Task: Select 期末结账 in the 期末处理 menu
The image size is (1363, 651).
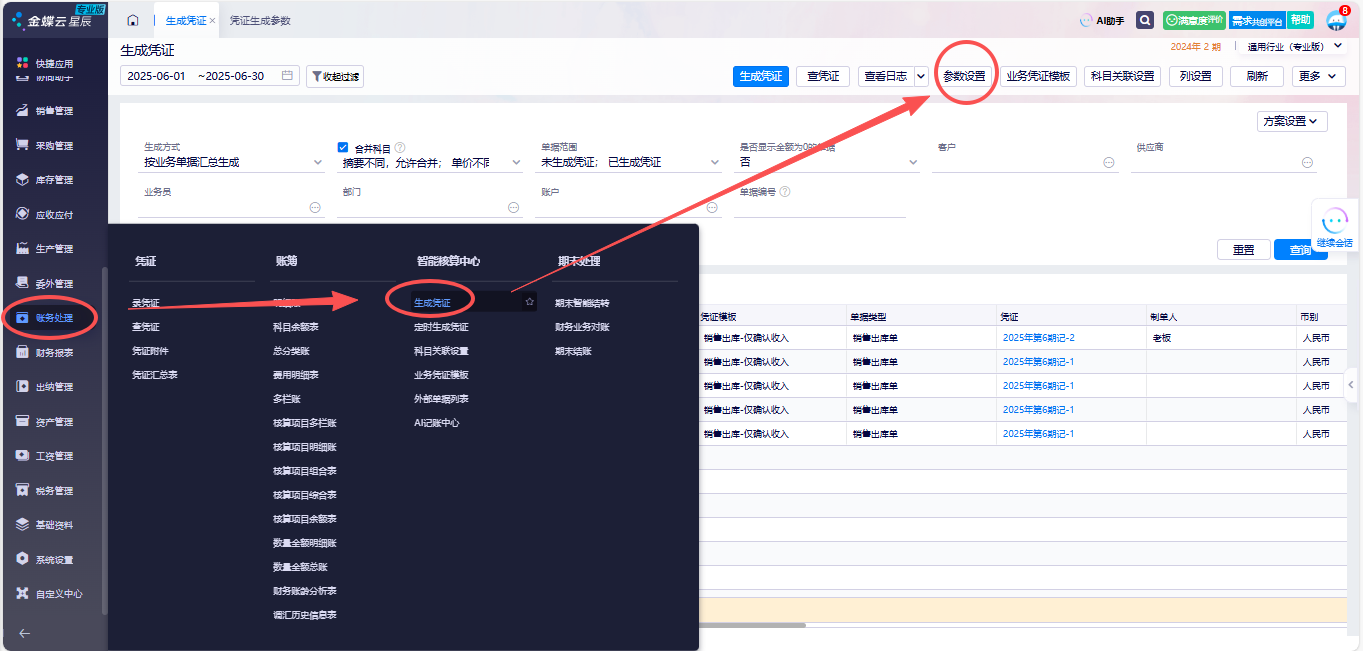Action: click(x=573, y=351)
